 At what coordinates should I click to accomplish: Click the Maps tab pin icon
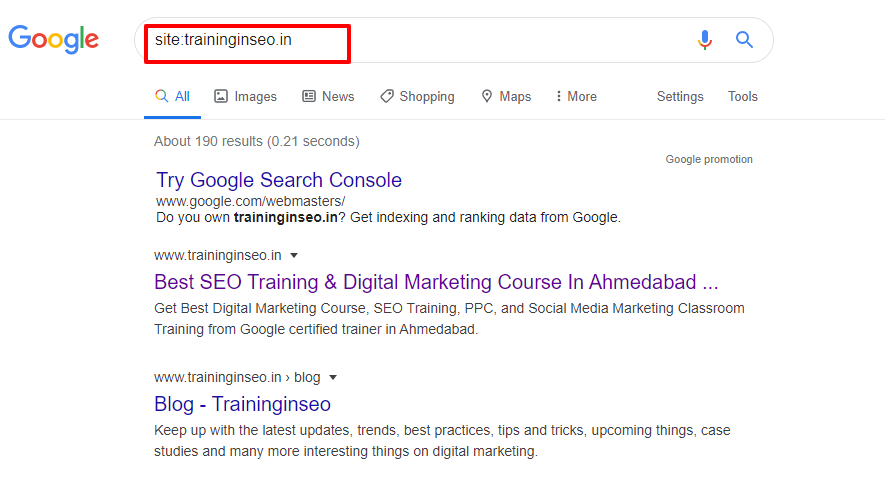[487, 97]
